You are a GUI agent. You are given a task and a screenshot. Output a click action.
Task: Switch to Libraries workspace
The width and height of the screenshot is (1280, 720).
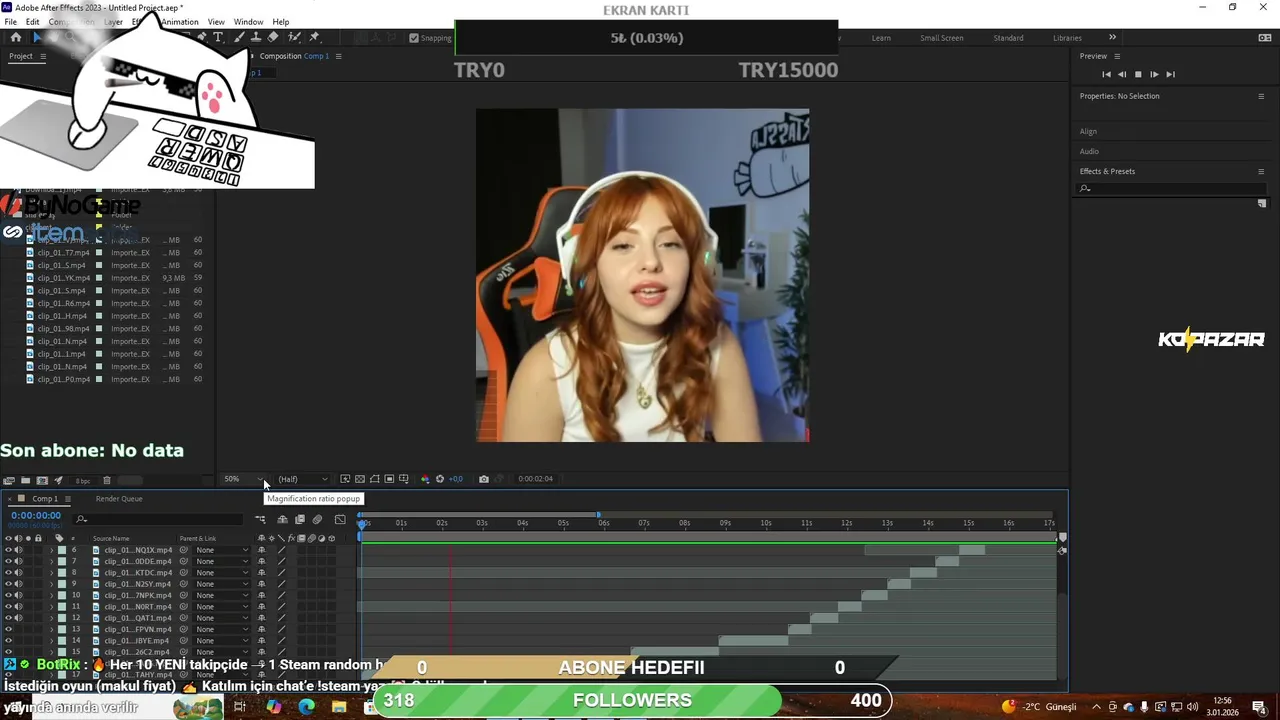tap(1067, 38)
